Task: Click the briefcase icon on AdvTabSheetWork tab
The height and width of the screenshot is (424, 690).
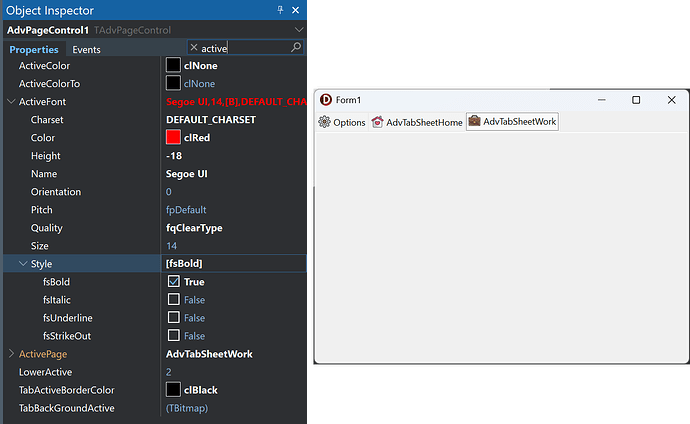Action: pyautogui.click(x=474, y=122)
